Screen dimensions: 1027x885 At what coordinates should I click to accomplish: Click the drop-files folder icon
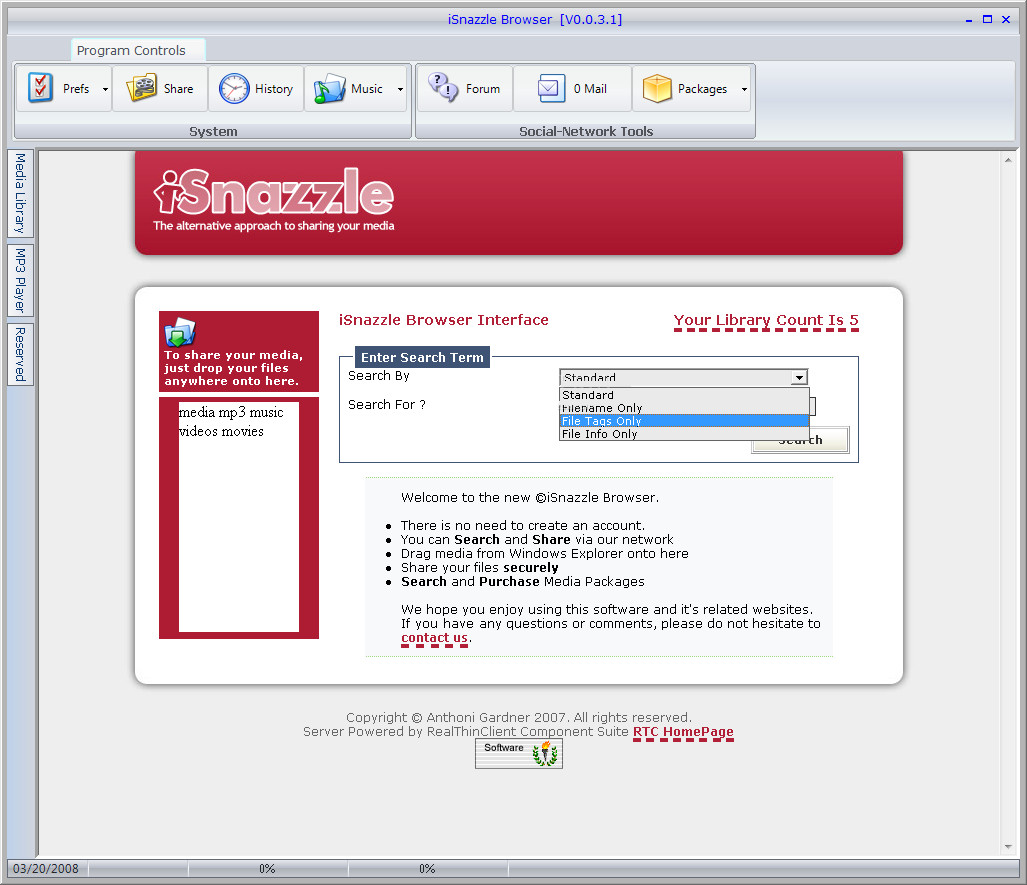tap(180, 332)
